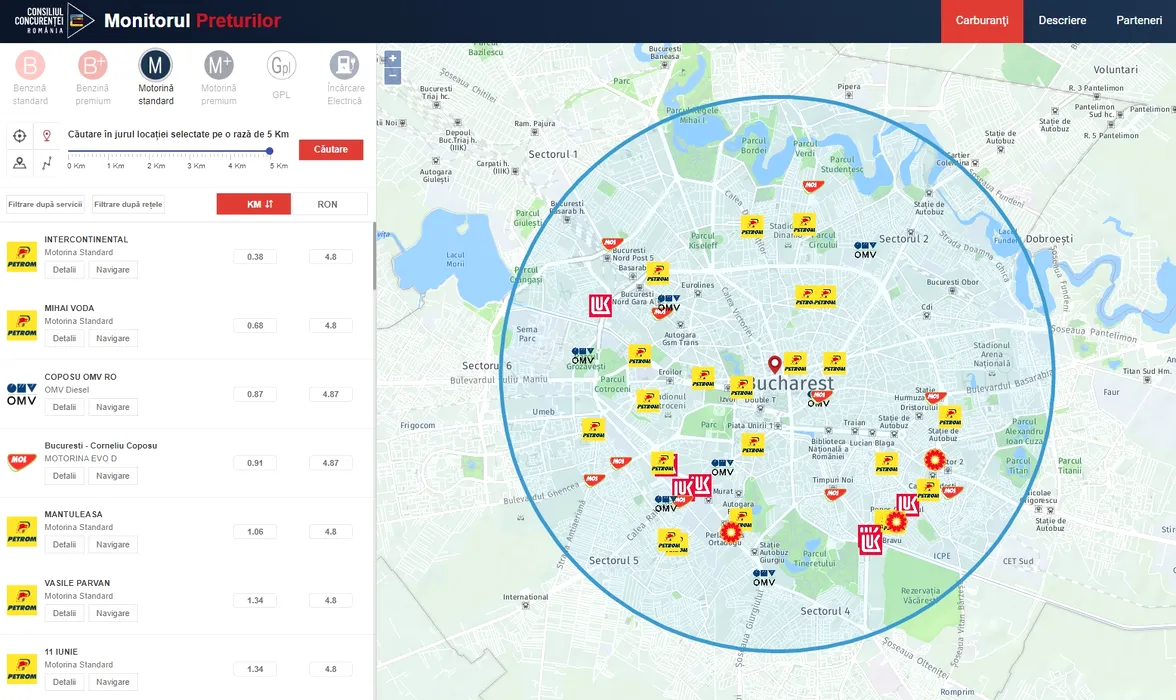The height and width of the screenshot is (700, 1176).
Task: Select the Motorină standard fuel icon
Action: click(155, 66)
